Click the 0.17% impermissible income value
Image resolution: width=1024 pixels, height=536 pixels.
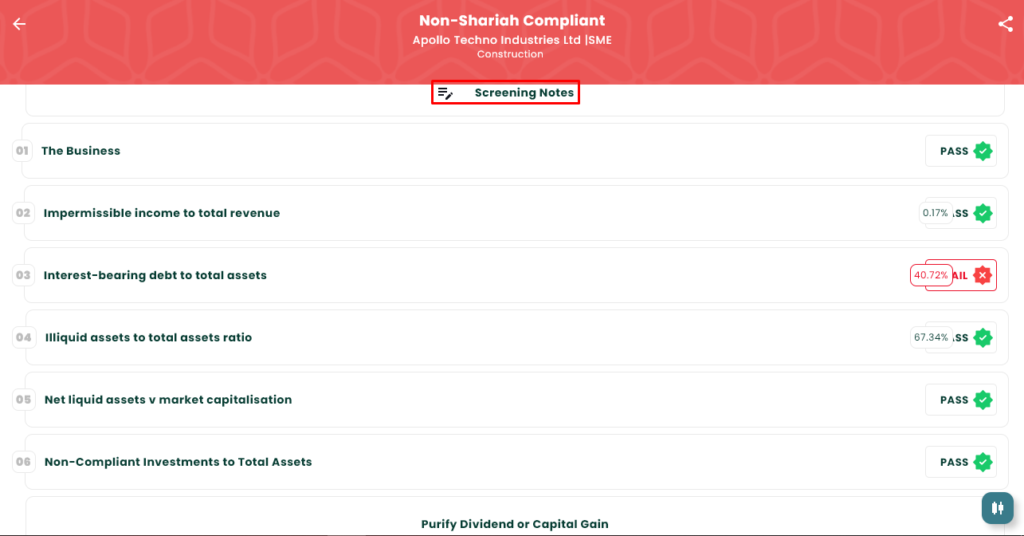pos(935,213)
